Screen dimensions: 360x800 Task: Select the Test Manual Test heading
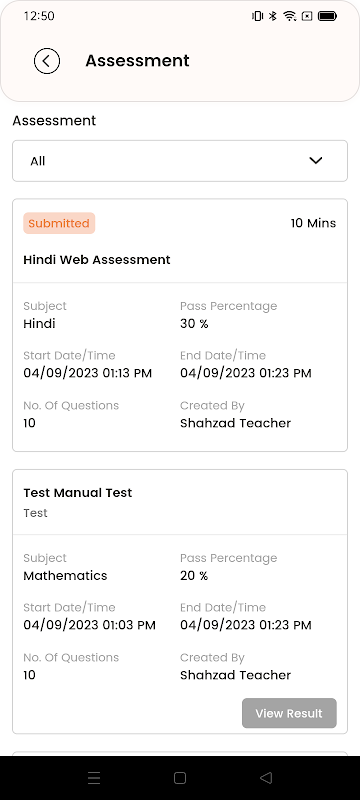click(78, 493)
